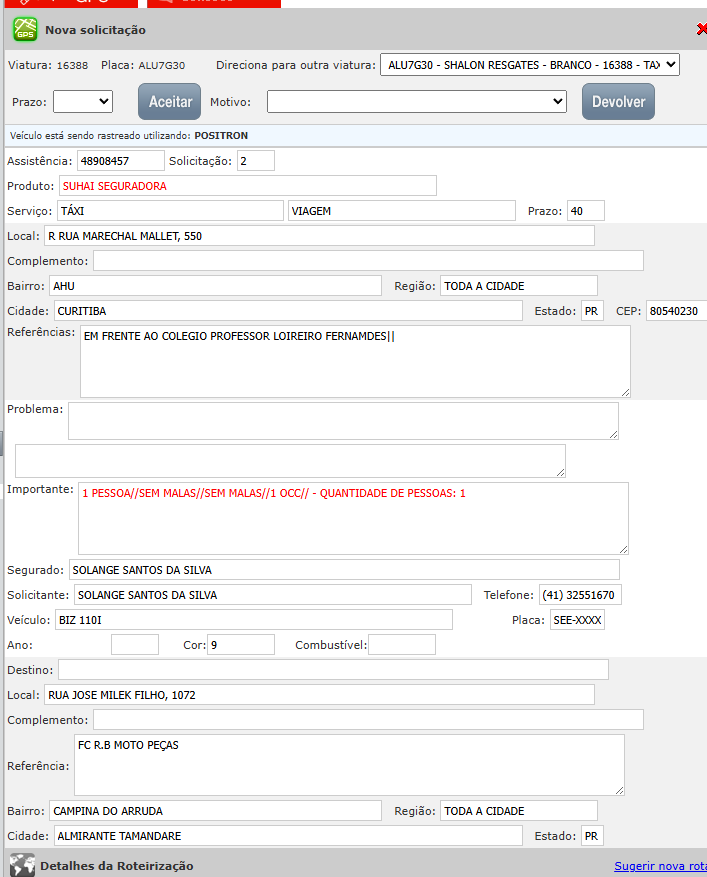Click the CEP field 80540230
Viewport: 707px width, 877px height.
[x=677, y=311]
